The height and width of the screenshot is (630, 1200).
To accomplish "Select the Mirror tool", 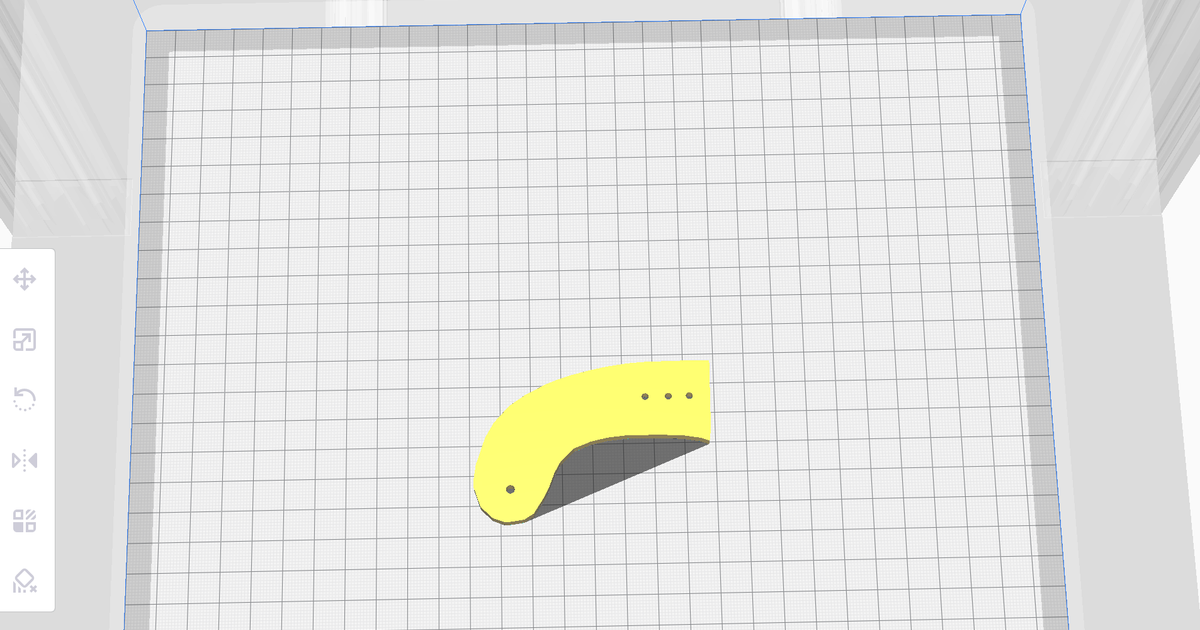I will [24, 460].
